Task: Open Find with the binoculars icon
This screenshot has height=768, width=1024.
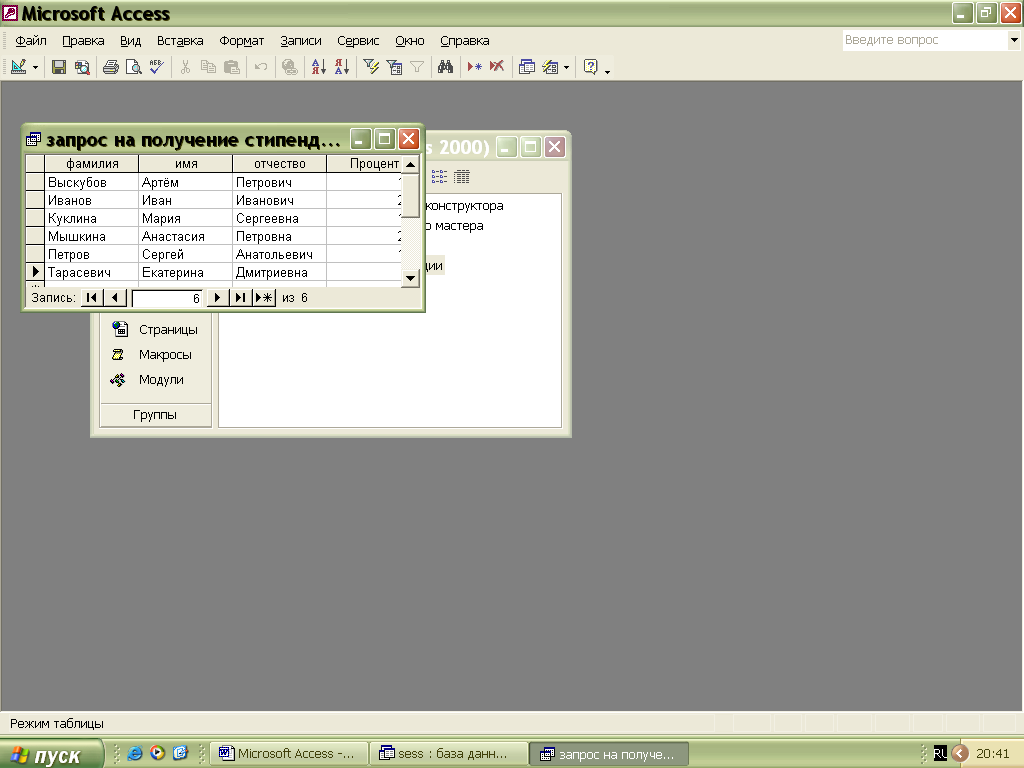Action: [x=445, y=67]
